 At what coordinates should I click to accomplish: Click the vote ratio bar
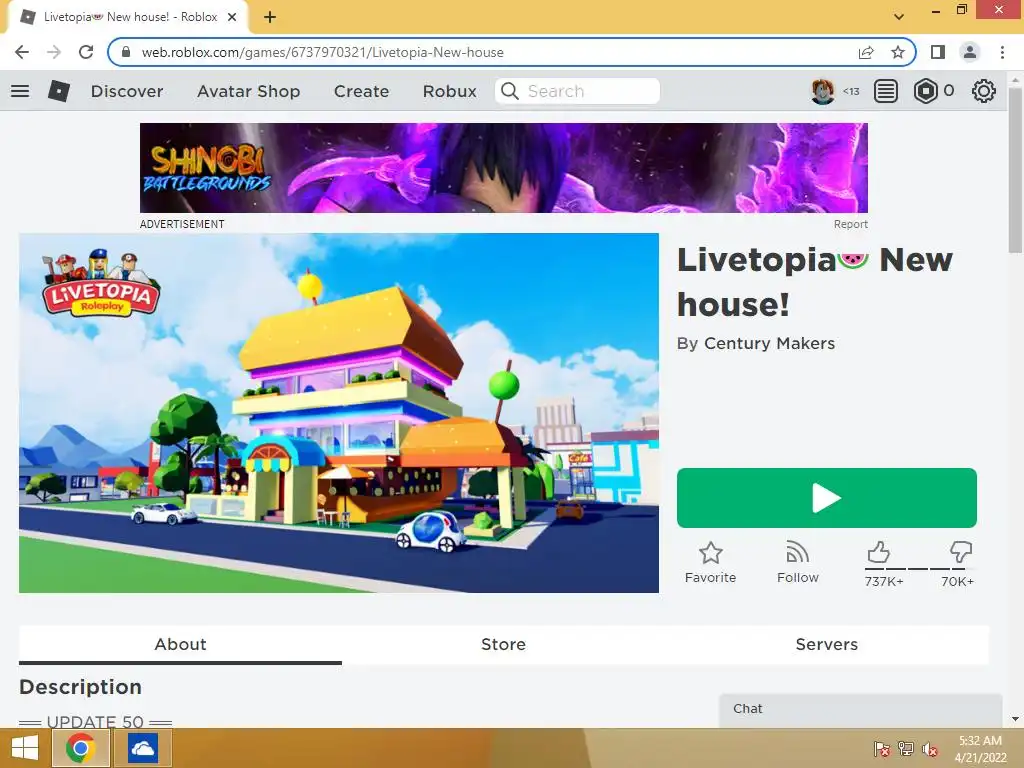coord(920,569)
